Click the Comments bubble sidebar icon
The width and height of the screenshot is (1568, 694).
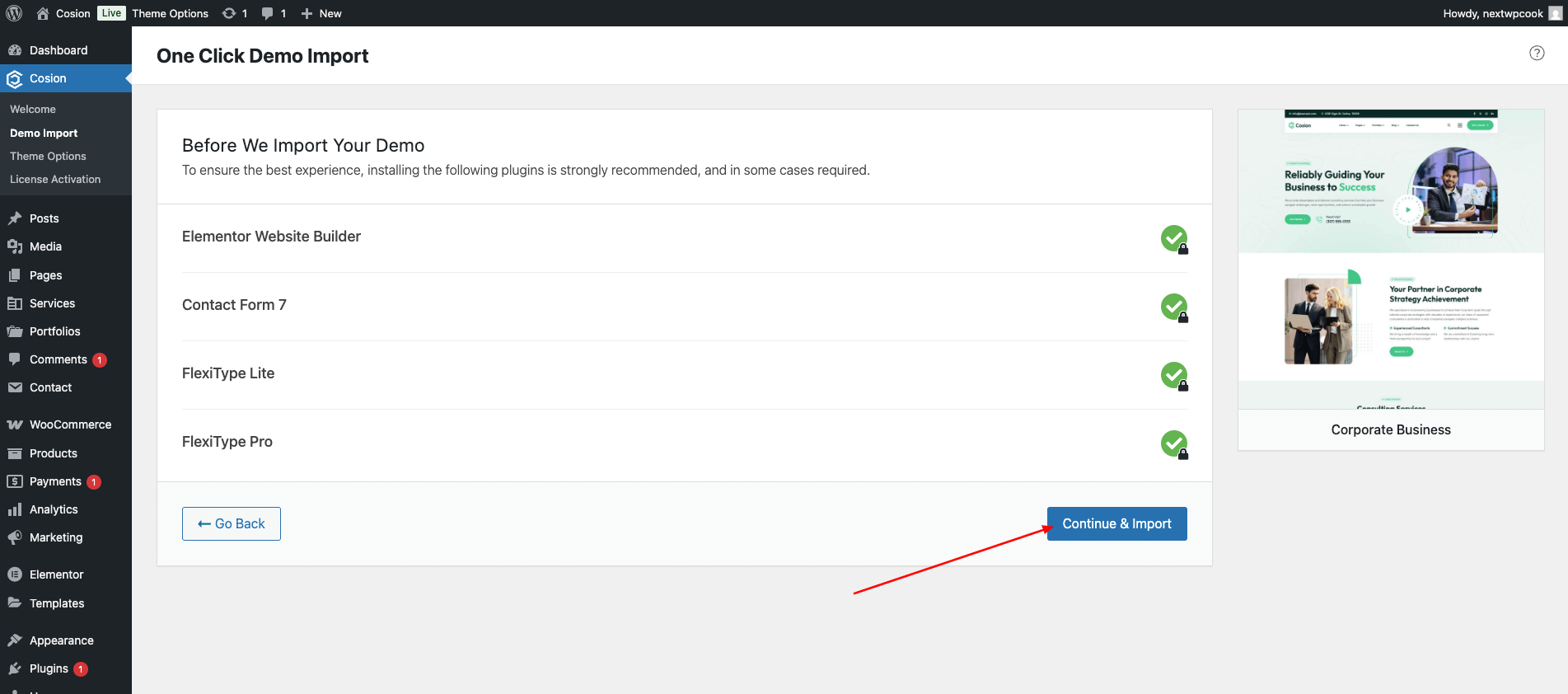(x=15, y=359)
